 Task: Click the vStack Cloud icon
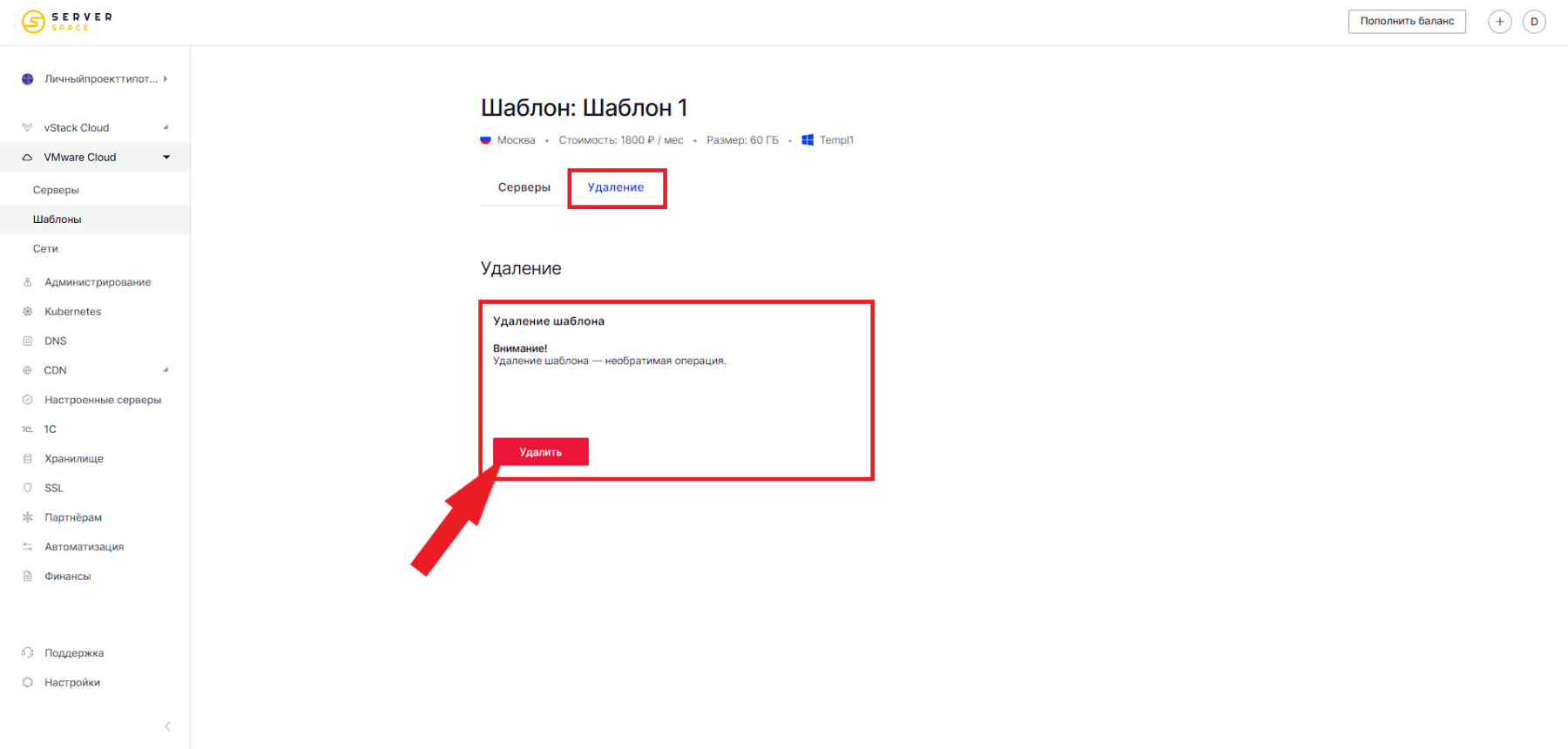[x=27, y=127]
